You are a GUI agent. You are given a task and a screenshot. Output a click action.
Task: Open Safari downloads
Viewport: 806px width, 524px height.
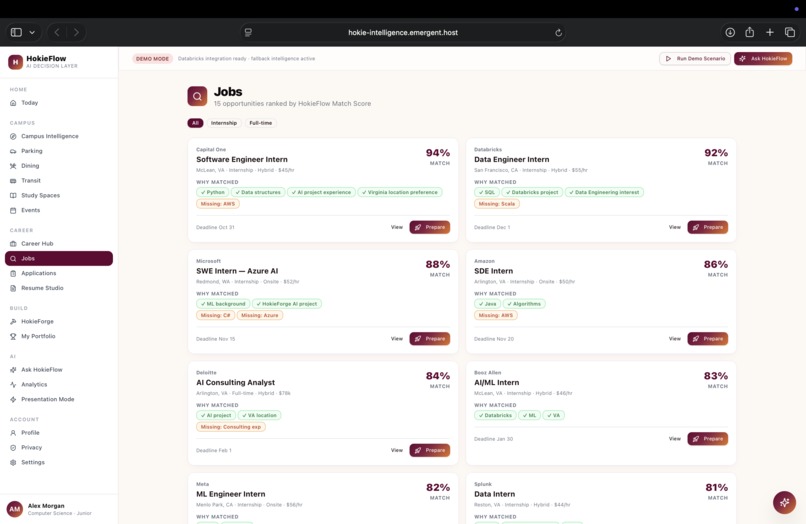tap(730, 32)
